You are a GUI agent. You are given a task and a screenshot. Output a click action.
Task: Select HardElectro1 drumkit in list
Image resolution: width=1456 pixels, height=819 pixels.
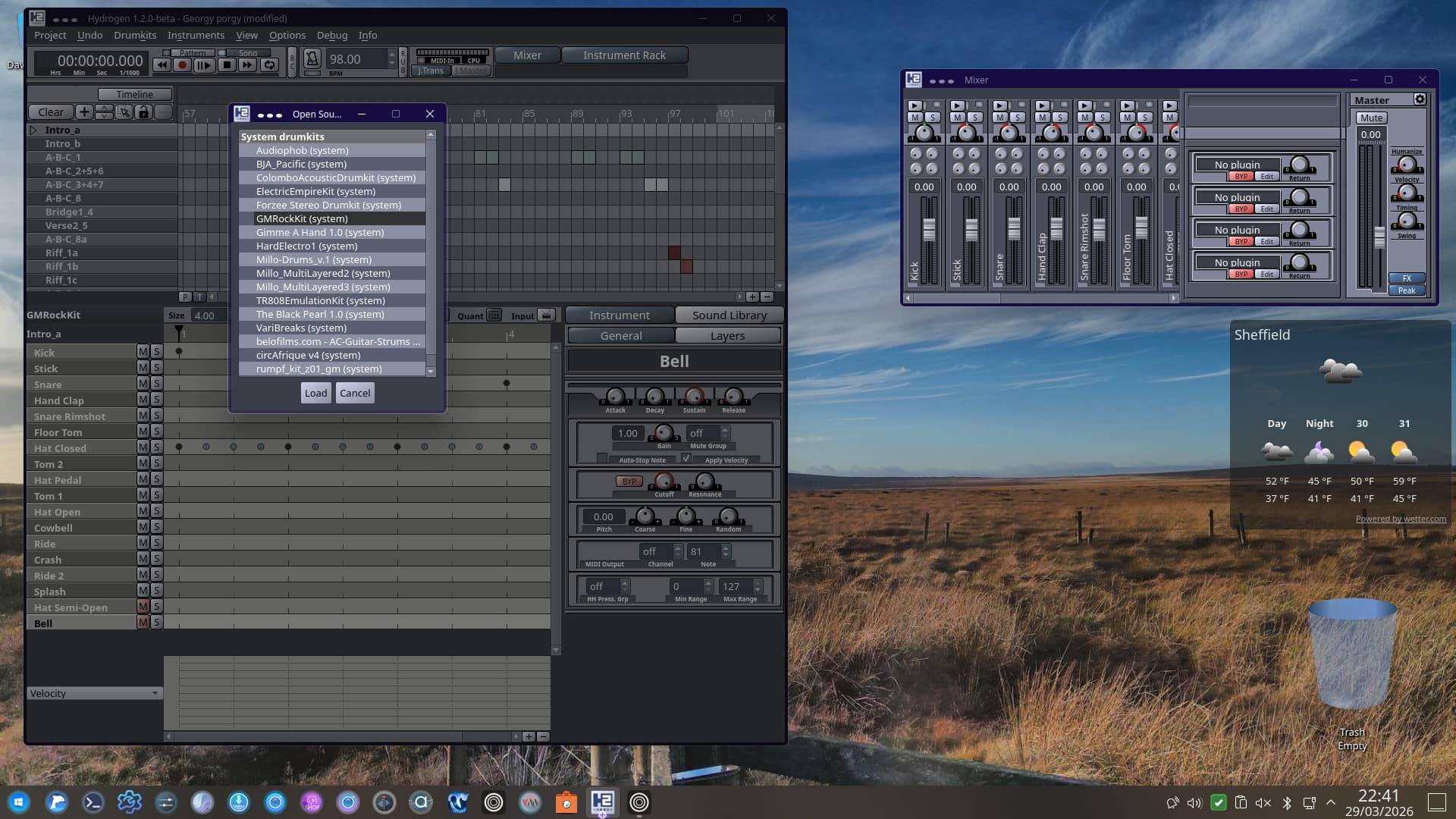[306, 246]
